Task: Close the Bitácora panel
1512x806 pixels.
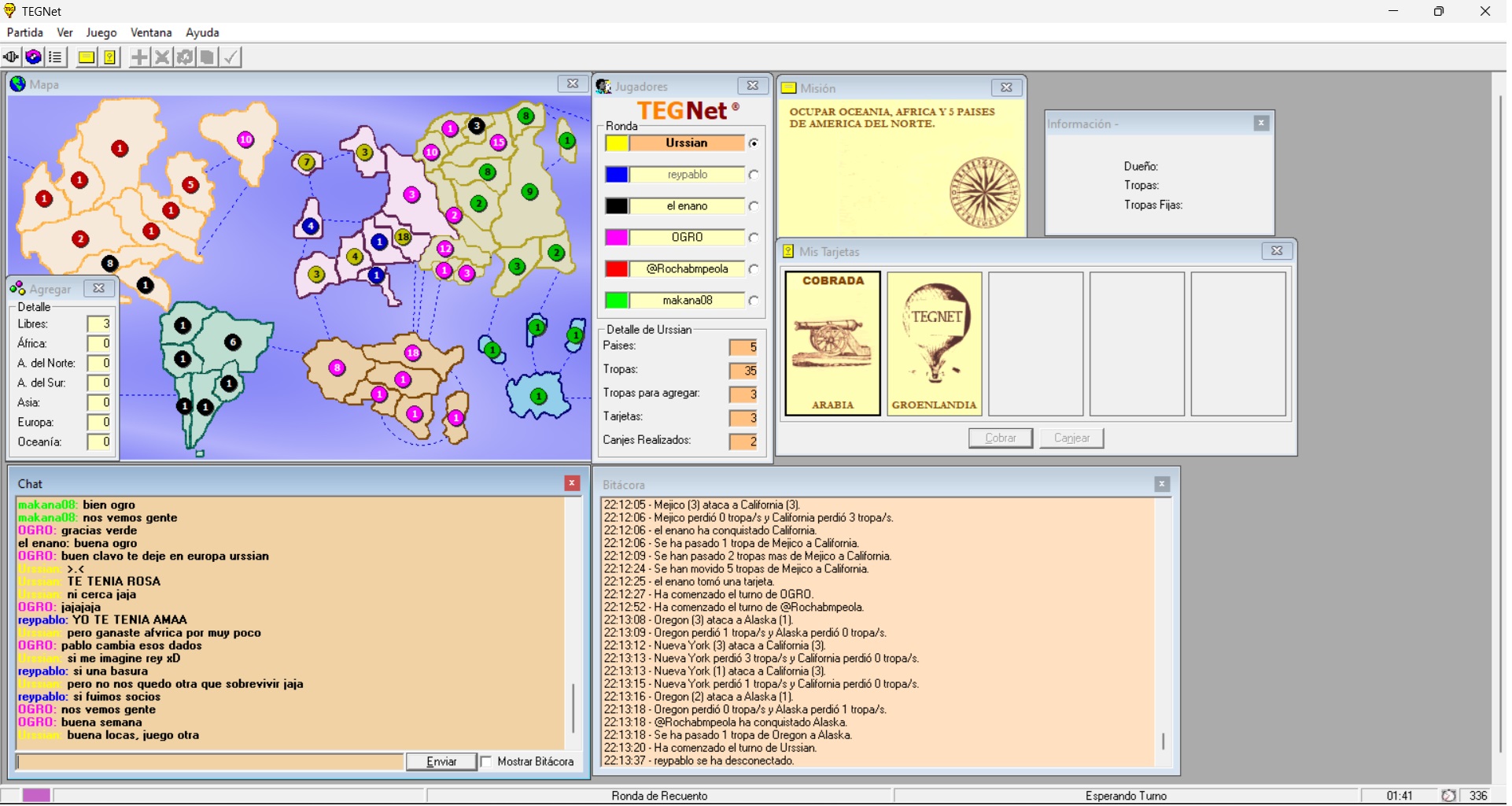Action: pyautogui.click(x=1162, y=484)
